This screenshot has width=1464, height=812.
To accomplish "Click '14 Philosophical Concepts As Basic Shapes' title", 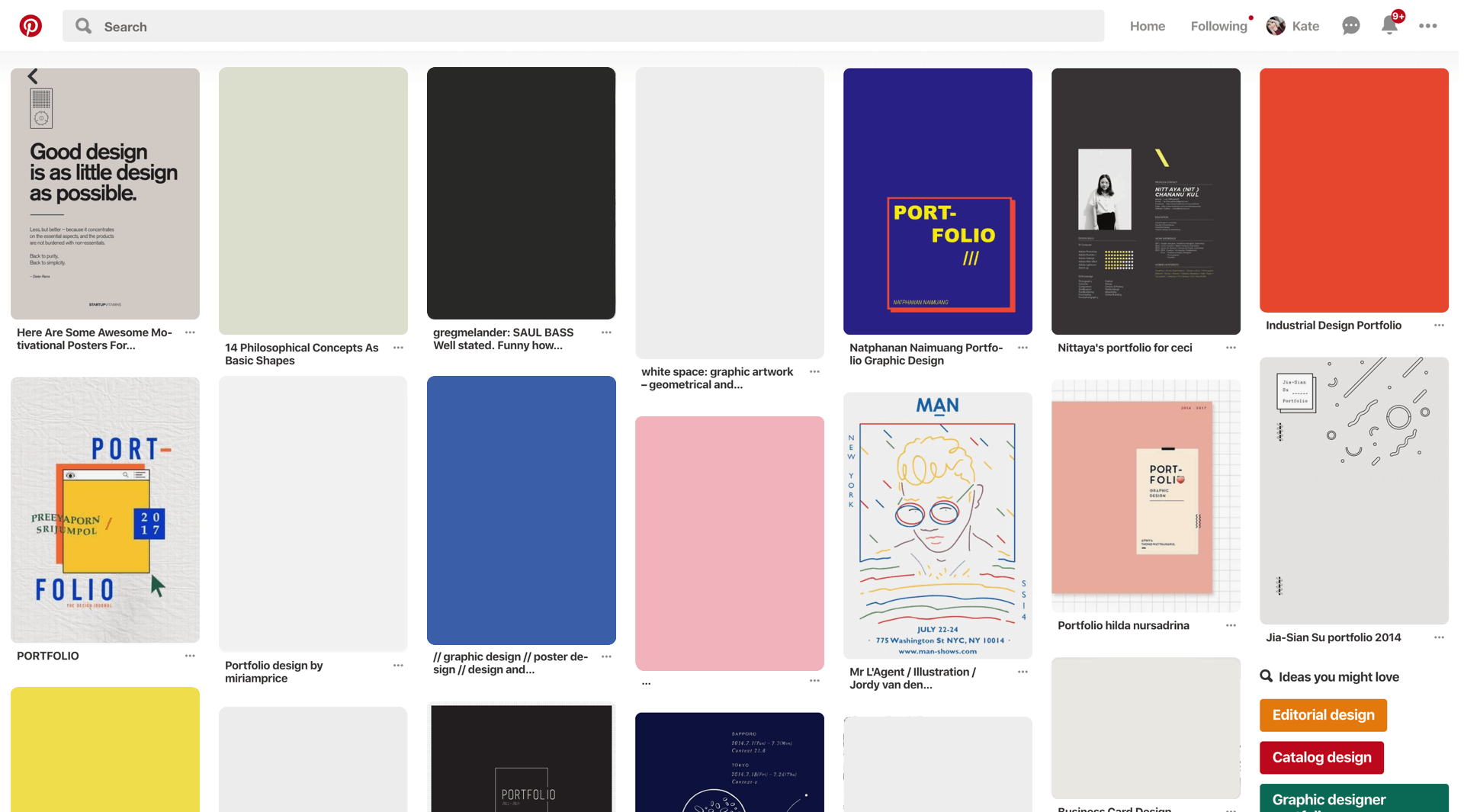I will coord(302,355).
